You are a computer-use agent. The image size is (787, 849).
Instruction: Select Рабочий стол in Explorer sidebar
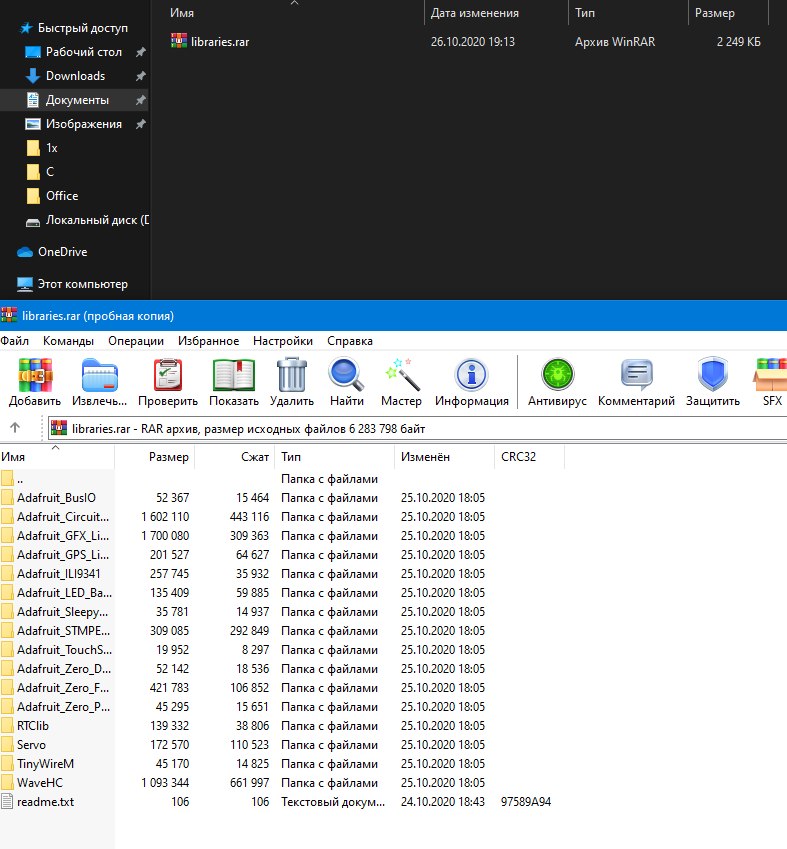click(x=74, y=52)
